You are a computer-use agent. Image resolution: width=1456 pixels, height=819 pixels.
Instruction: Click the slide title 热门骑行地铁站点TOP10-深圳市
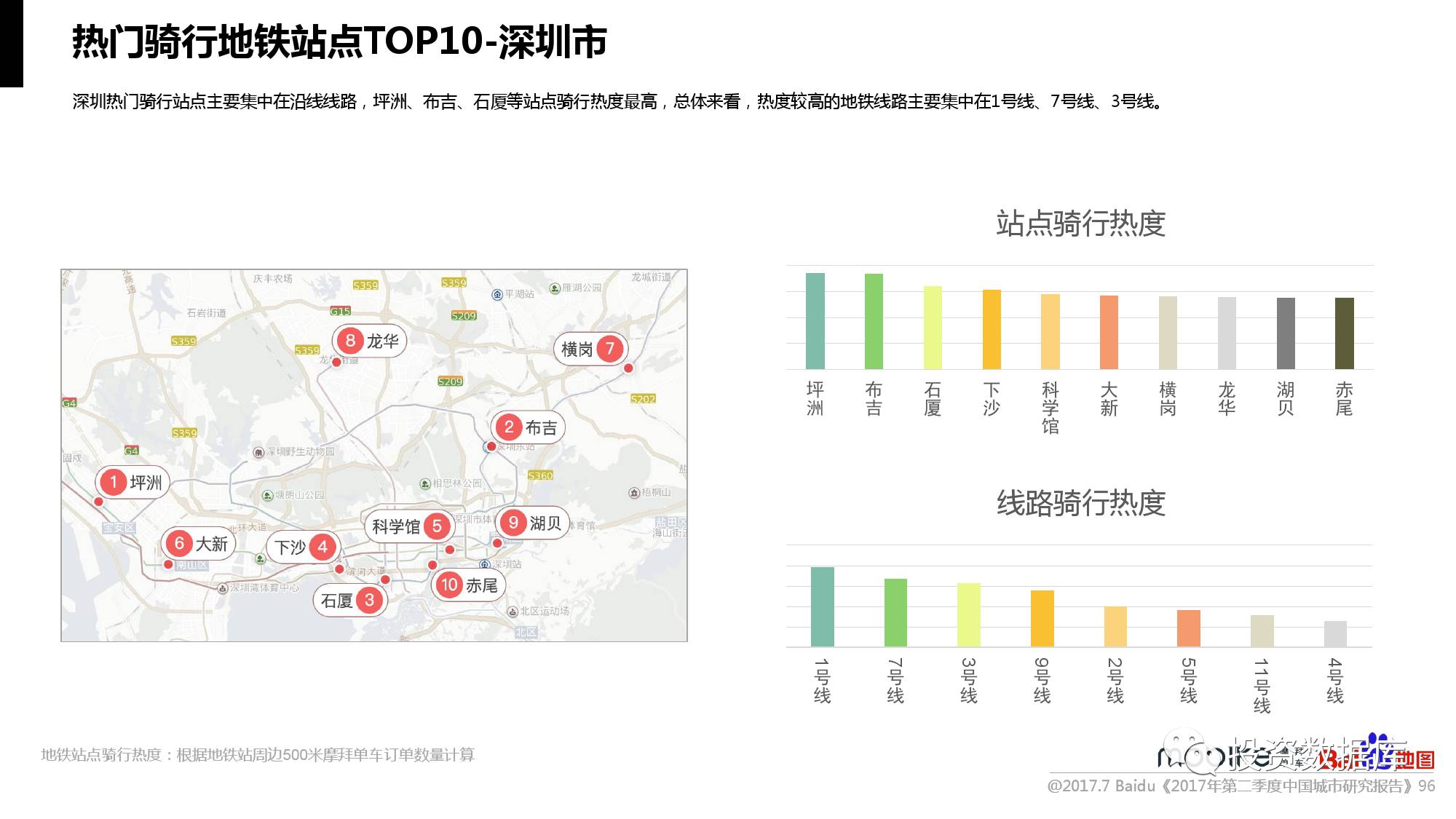339,41
